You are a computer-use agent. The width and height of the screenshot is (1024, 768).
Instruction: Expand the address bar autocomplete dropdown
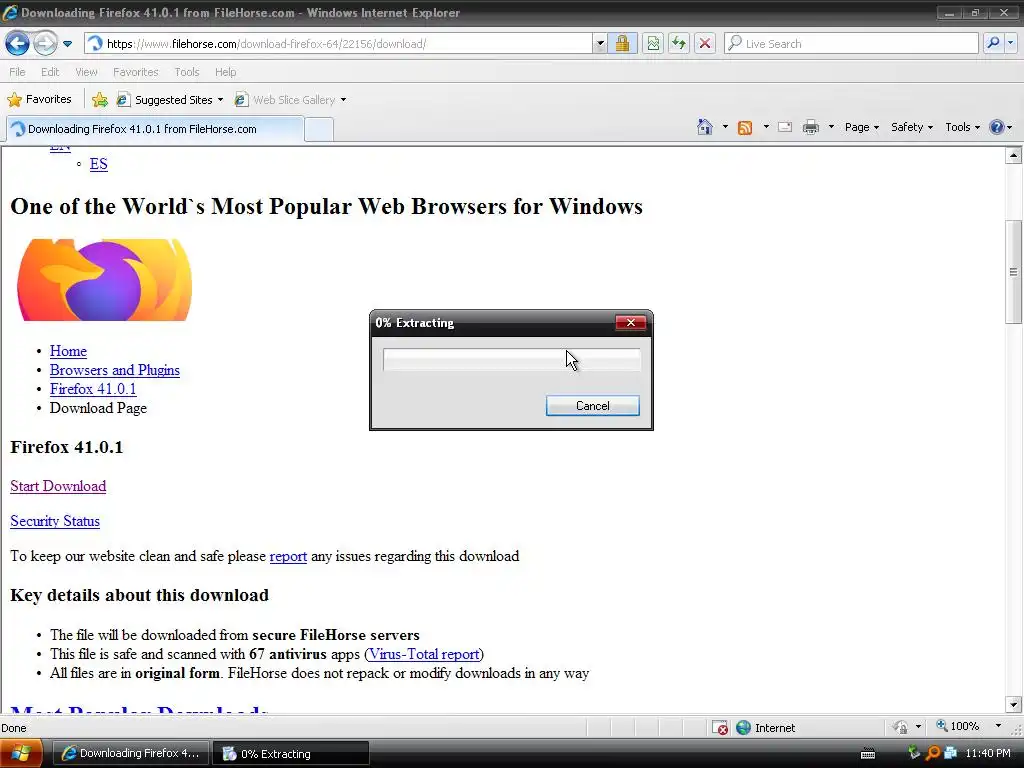pyautogui.click(x=600, y=44)
